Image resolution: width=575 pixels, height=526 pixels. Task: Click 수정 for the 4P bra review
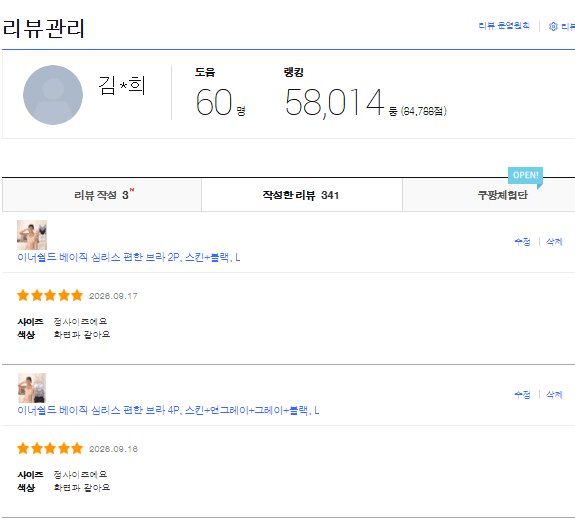(522, 394)
